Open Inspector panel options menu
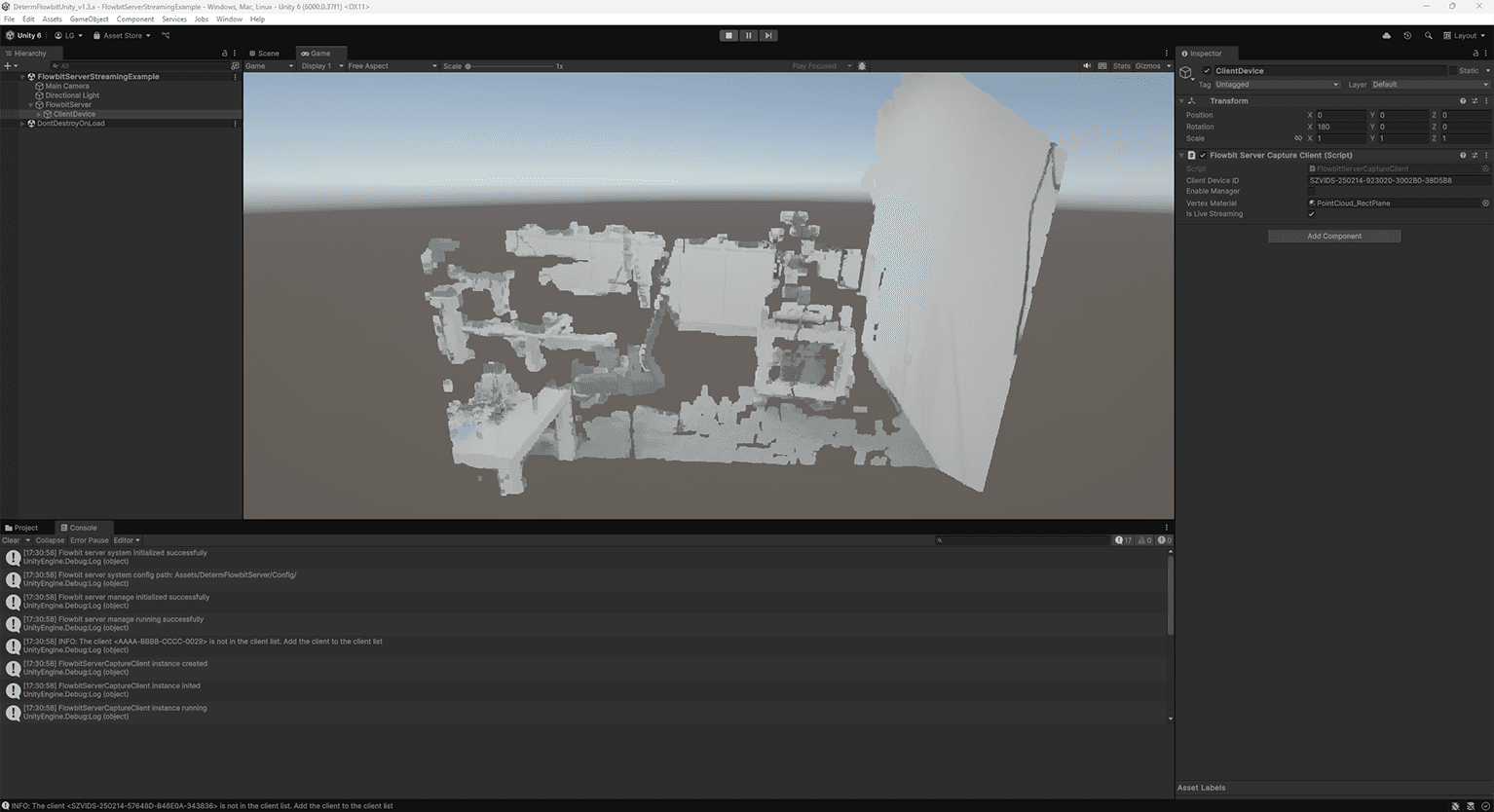Screen dimensions: 1494x812 tap(1486, 54)
